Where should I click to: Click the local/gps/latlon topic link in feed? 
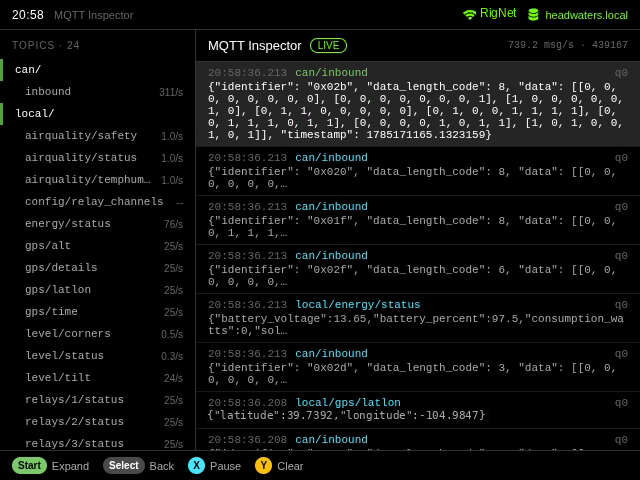(x=348, y=402)
